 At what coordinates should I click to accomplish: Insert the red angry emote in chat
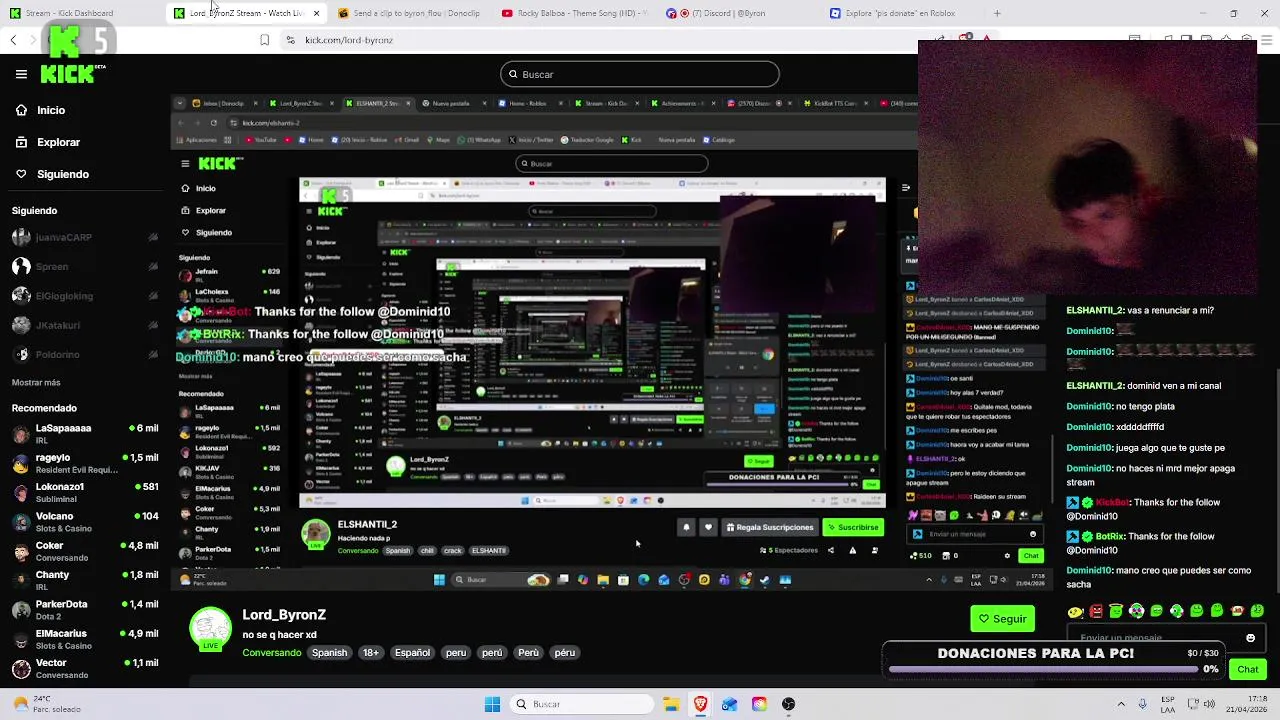[1096, 611]
